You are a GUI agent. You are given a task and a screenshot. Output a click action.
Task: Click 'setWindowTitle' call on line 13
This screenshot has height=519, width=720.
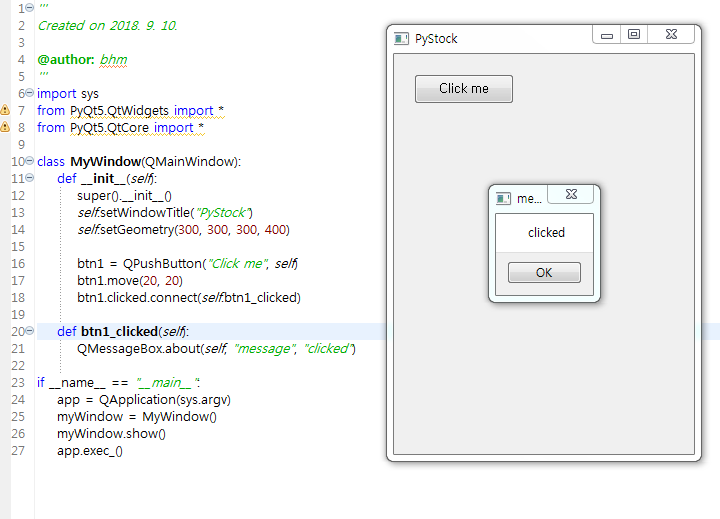click(x=145, y=213)
